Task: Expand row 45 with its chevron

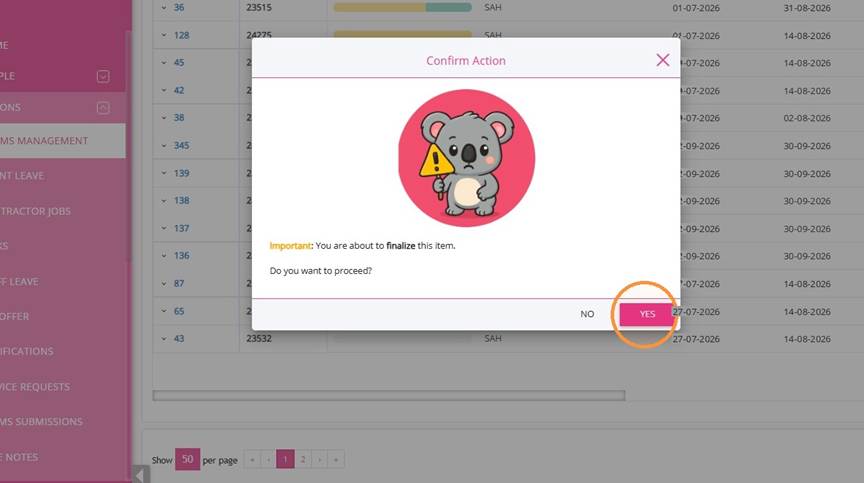Action: click(x=164, y=63)
